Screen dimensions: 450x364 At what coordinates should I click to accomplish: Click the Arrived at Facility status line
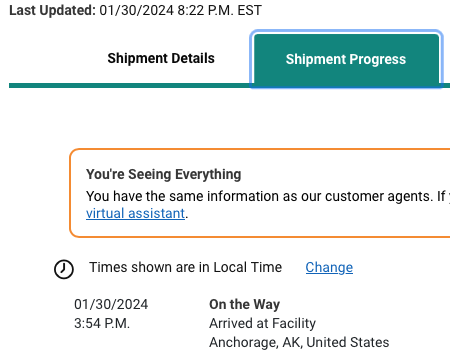point(262,323)
